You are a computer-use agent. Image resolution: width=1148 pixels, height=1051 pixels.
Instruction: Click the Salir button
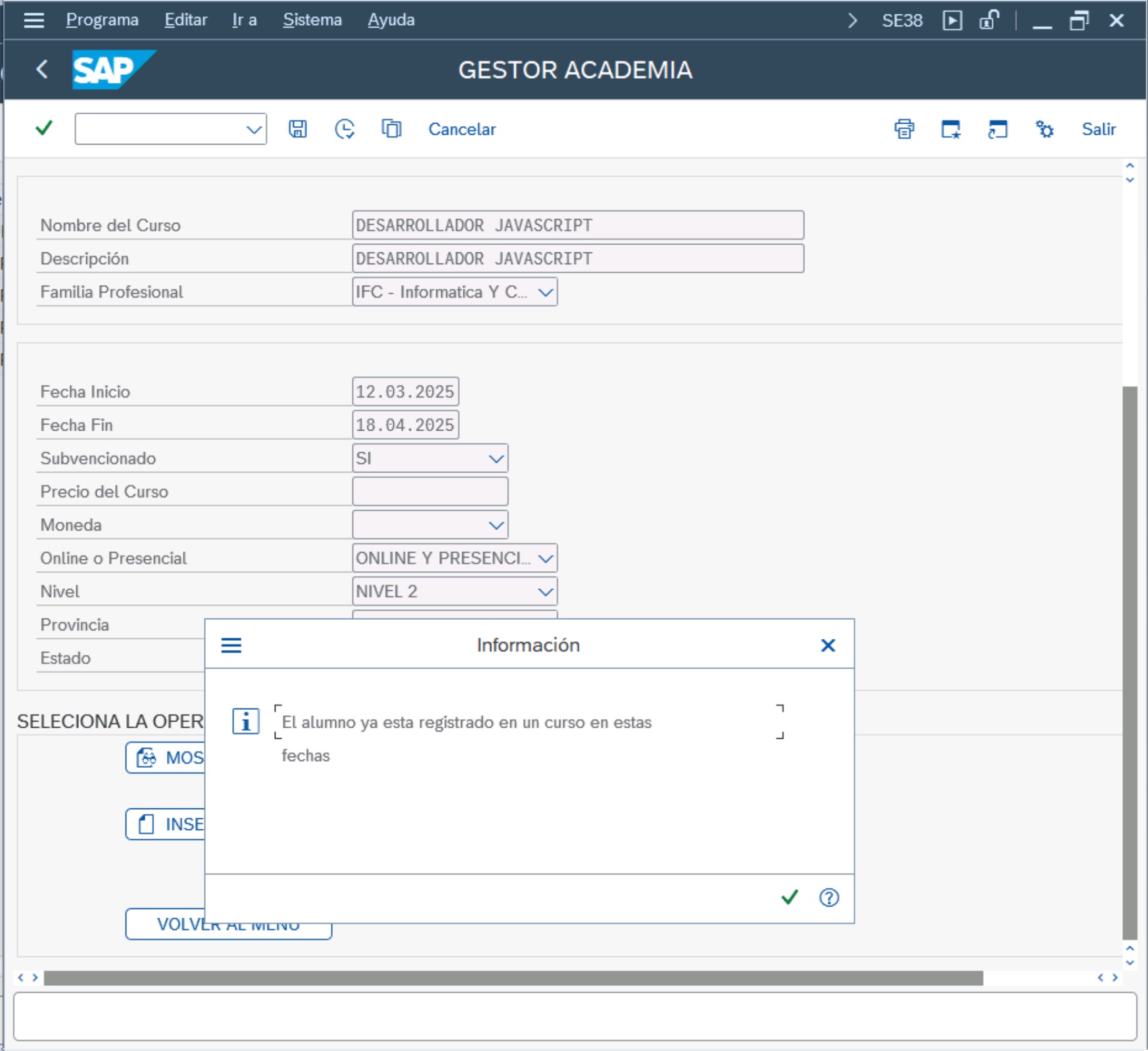pos(1099,129)
